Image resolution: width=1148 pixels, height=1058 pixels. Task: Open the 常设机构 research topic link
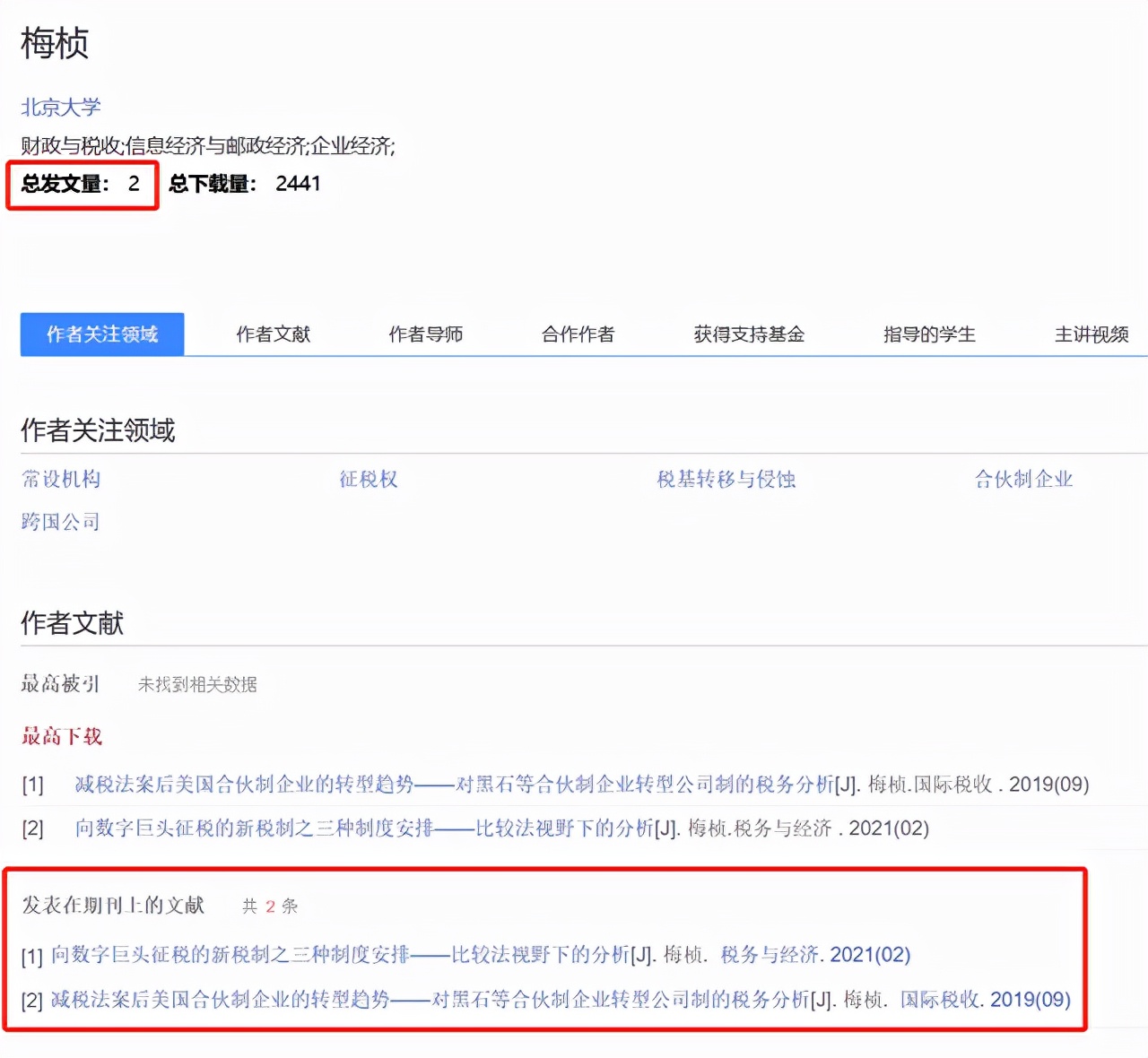click(59, 480)
